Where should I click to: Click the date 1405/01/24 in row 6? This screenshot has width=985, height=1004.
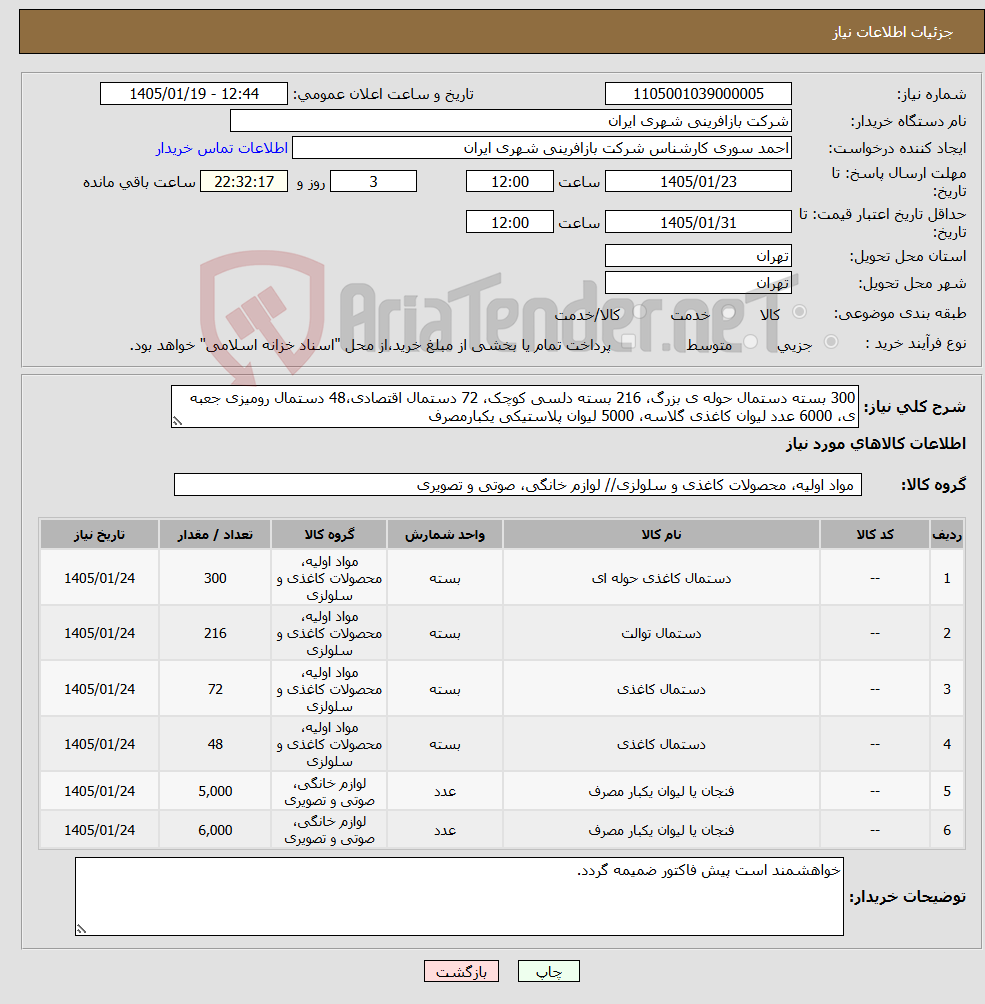tap(99, 830)
